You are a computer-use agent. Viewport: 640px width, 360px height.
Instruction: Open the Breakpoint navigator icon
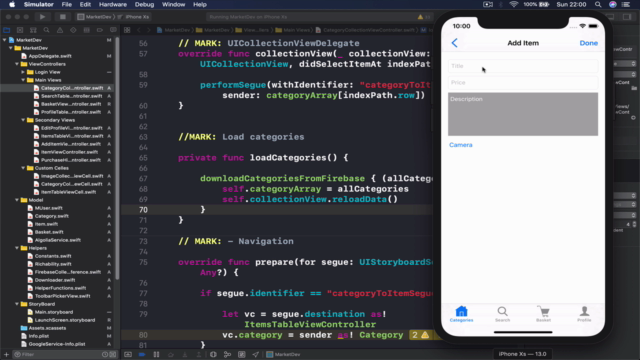[100, 30]
